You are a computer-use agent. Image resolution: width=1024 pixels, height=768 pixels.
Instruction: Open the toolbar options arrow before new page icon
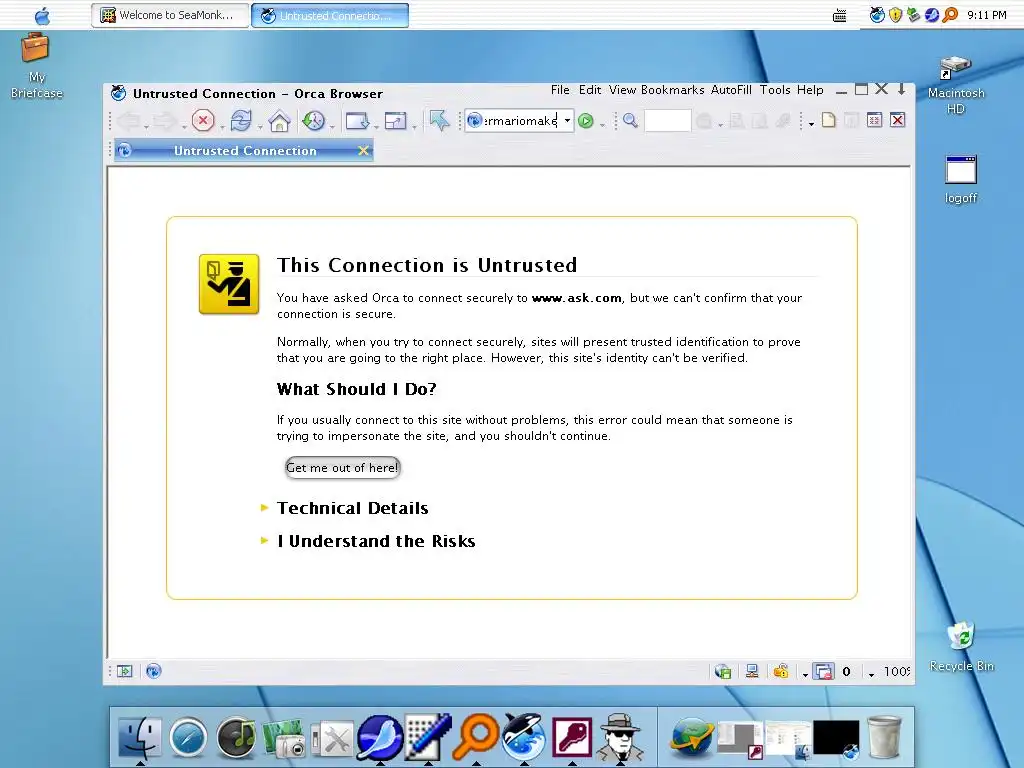(811, 123)
